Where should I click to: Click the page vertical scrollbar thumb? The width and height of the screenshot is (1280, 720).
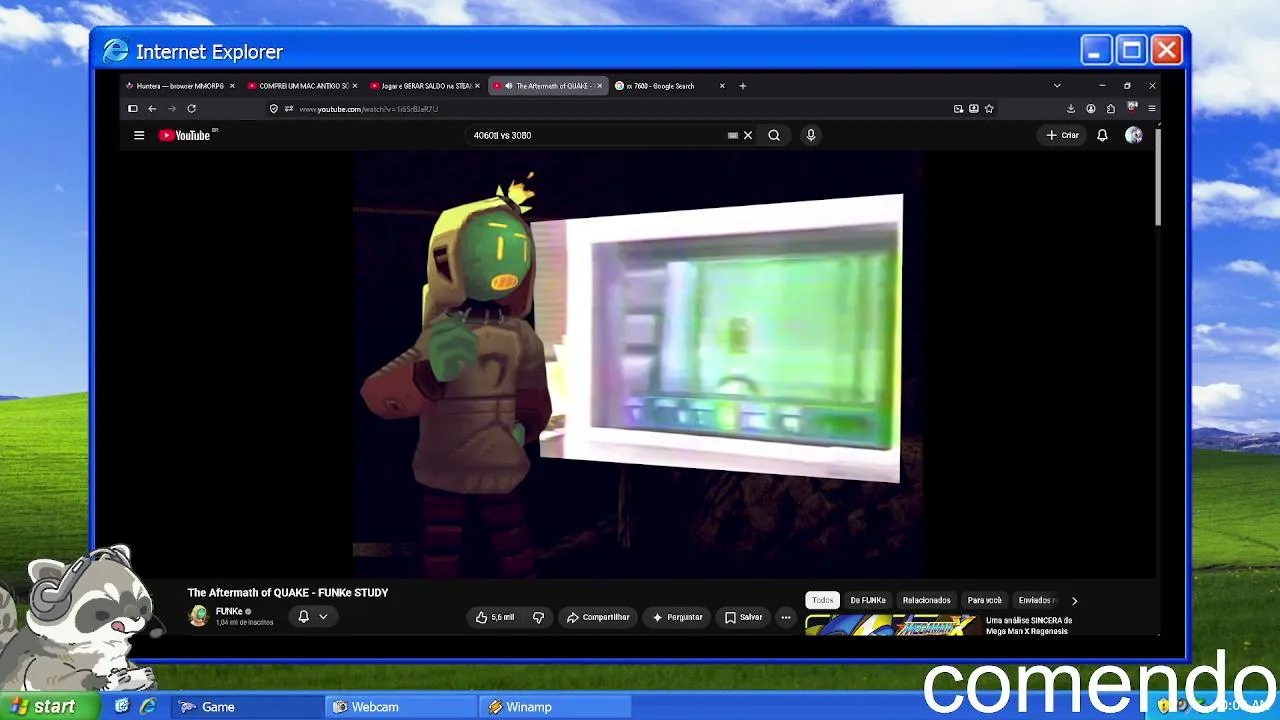(x=1158, y=175)
